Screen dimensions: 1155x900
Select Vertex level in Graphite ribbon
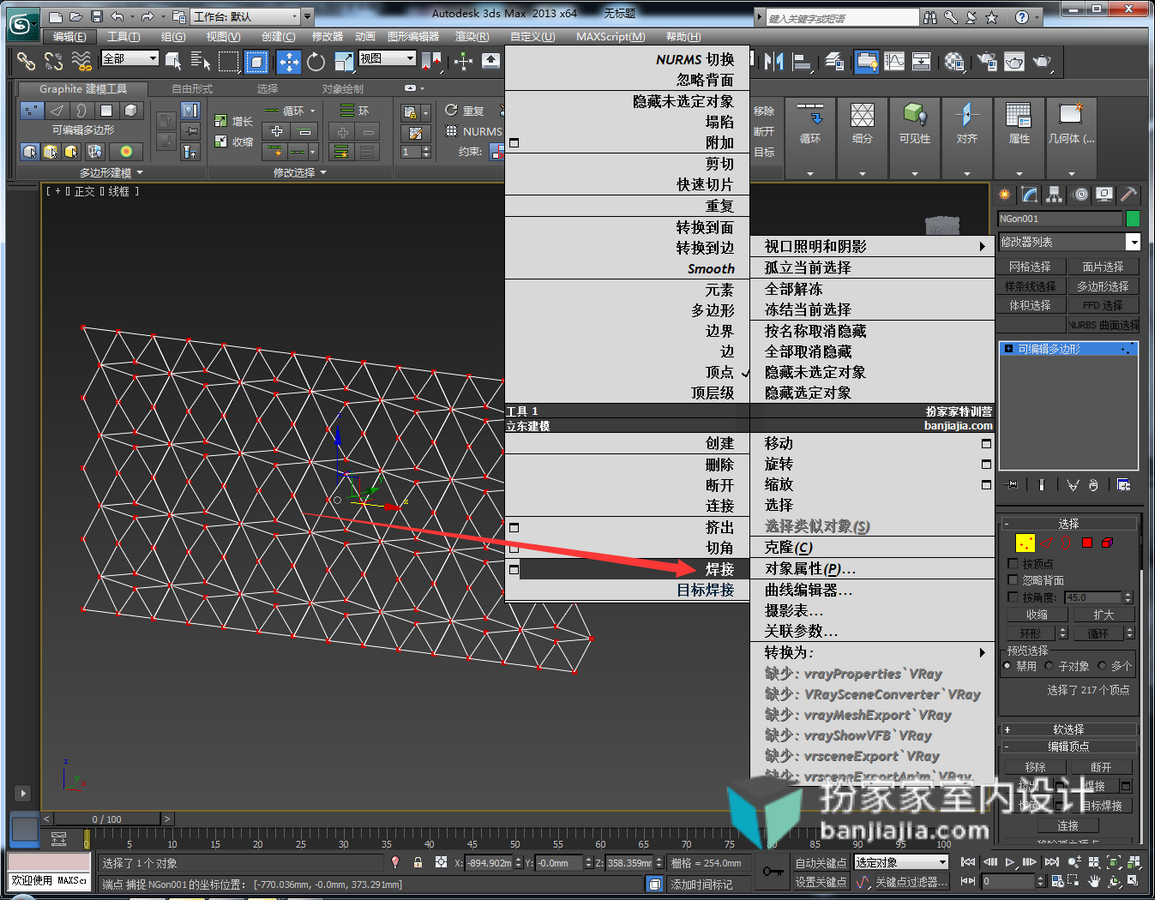coord(32,110)
